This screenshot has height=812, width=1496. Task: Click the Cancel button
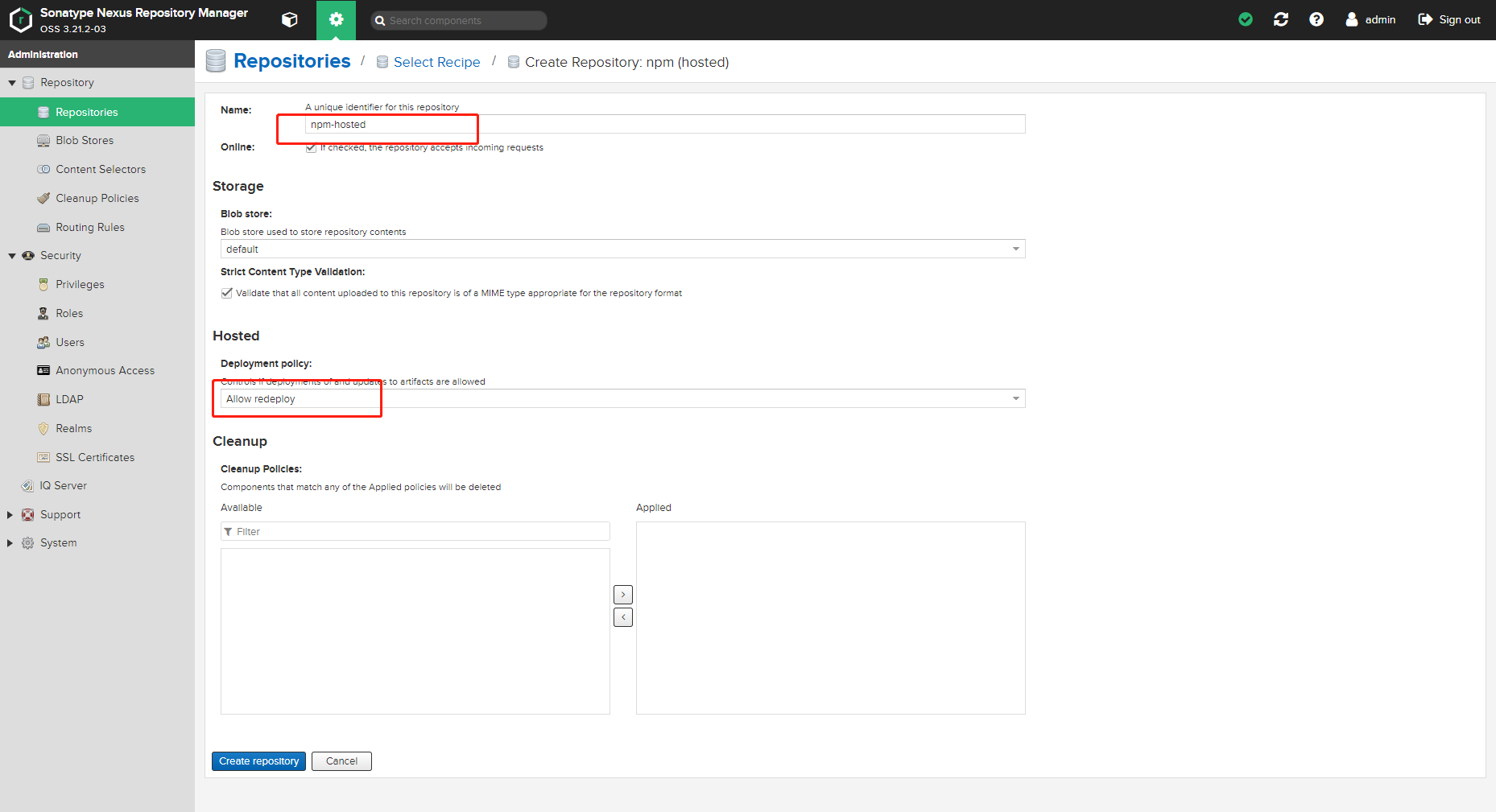point(341,761)
